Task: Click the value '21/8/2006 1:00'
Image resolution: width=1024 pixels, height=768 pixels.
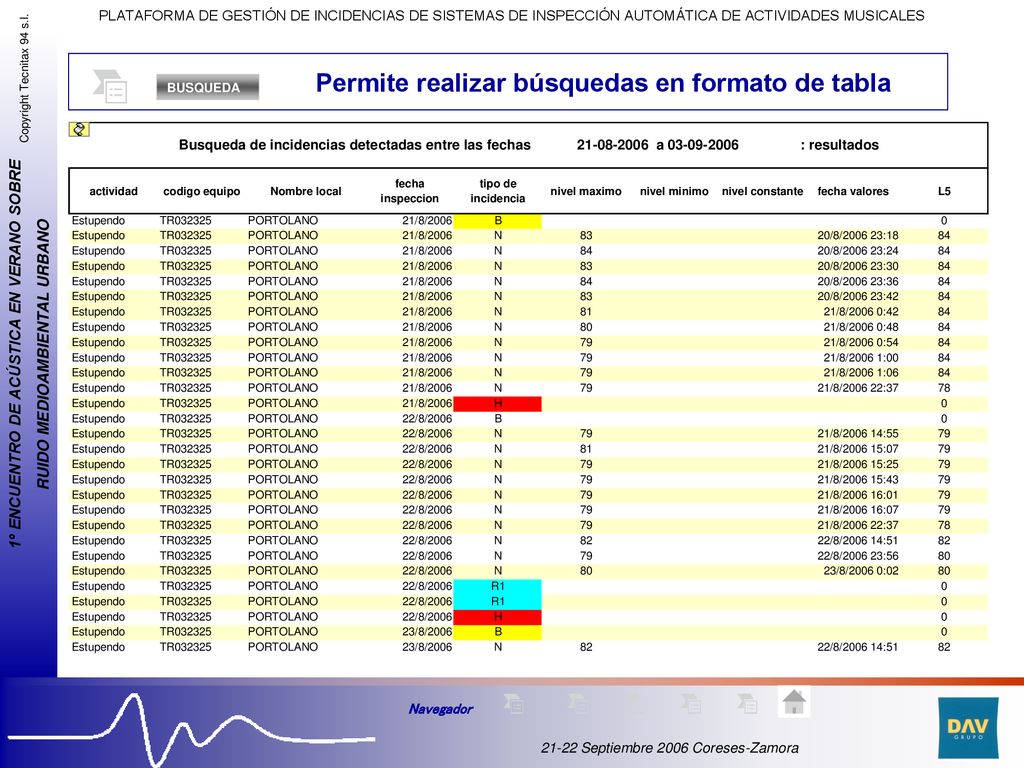Action: tap(861, 358)
